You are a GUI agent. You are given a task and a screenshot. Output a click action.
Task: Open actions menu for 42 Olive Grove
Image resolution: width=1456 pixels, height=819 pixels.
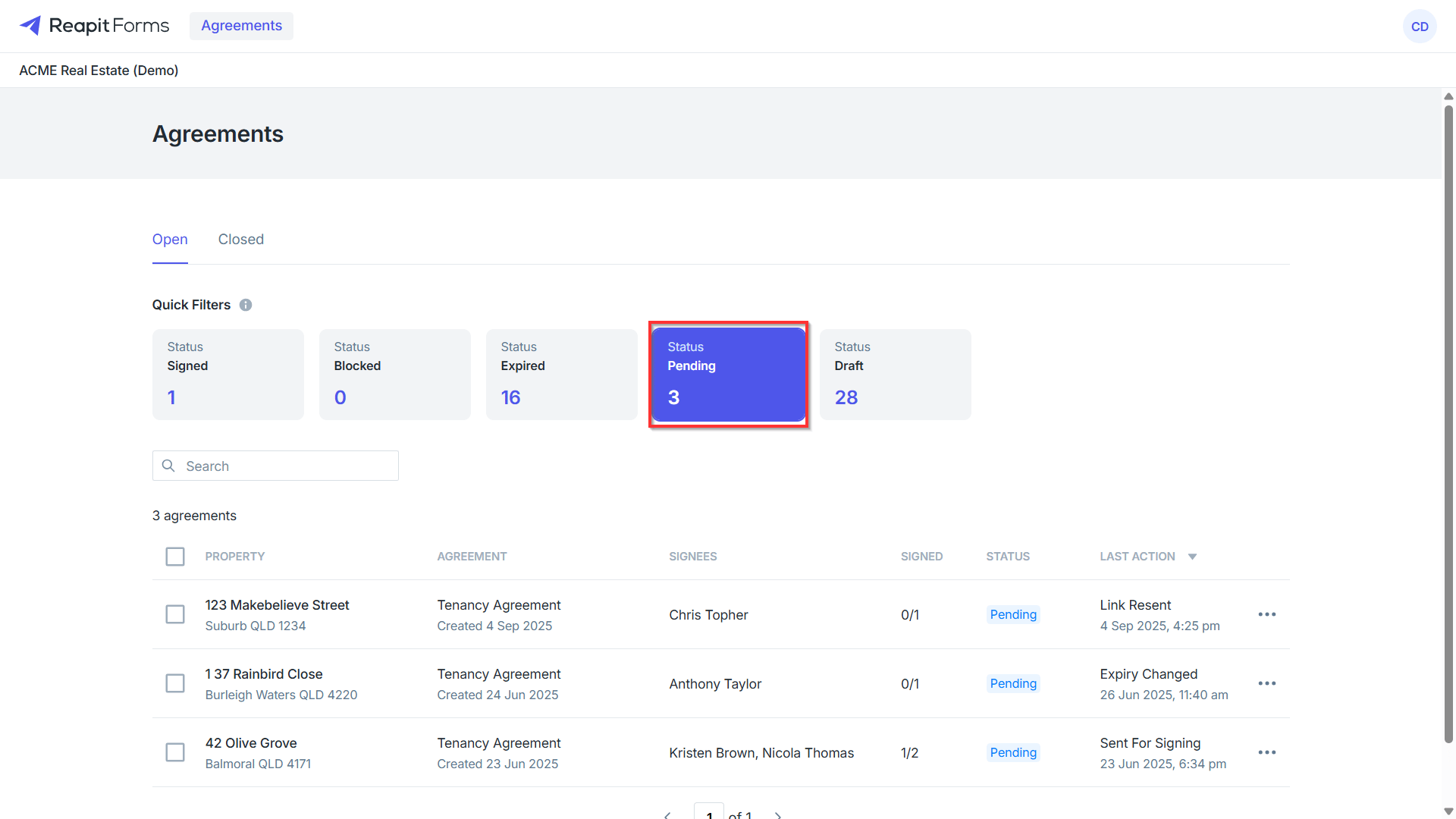(1267, 752)
